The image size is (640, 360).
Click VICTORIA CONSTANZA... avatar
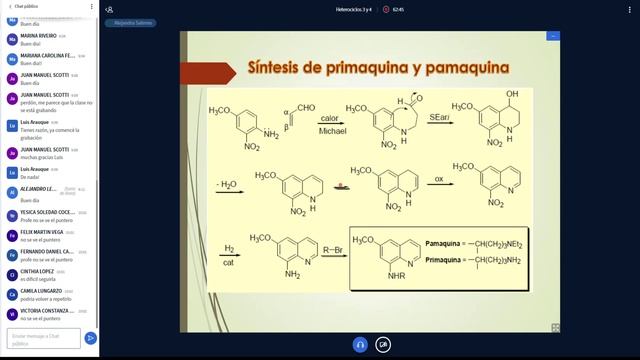coord(12,314)
